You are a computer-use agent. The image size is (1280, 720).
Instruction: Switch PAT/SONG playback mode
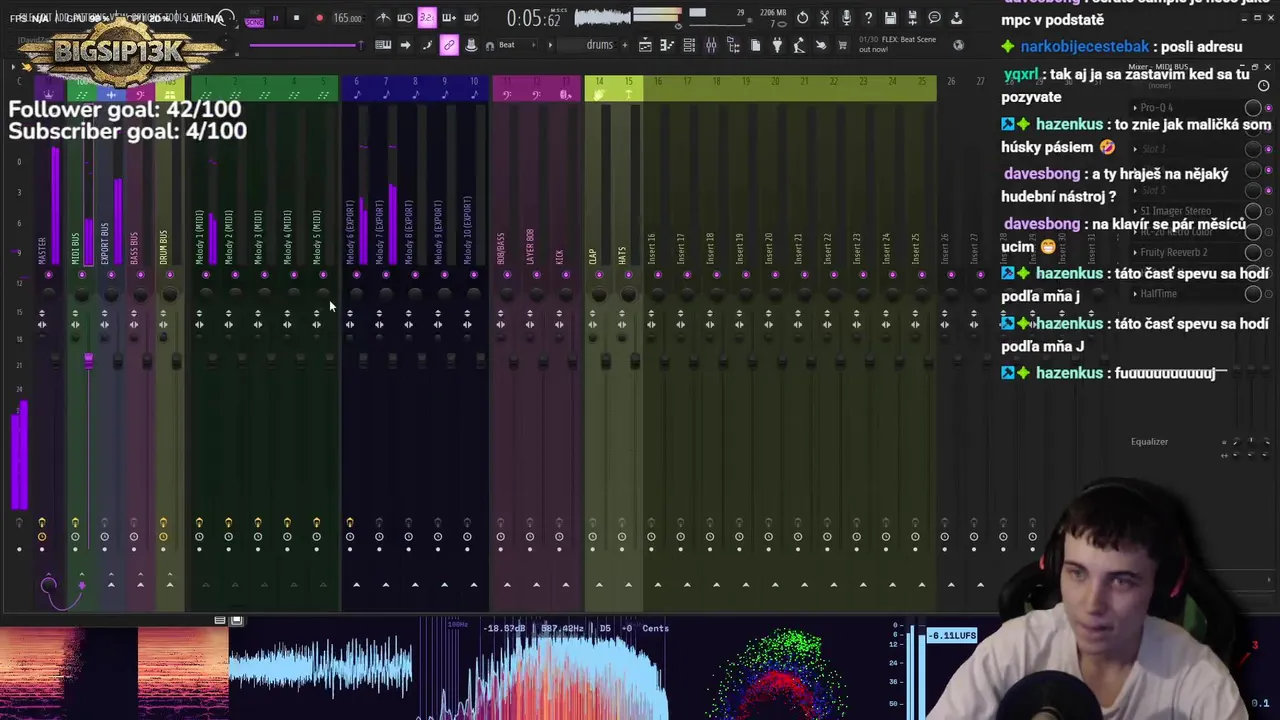(x=254, y=19)
